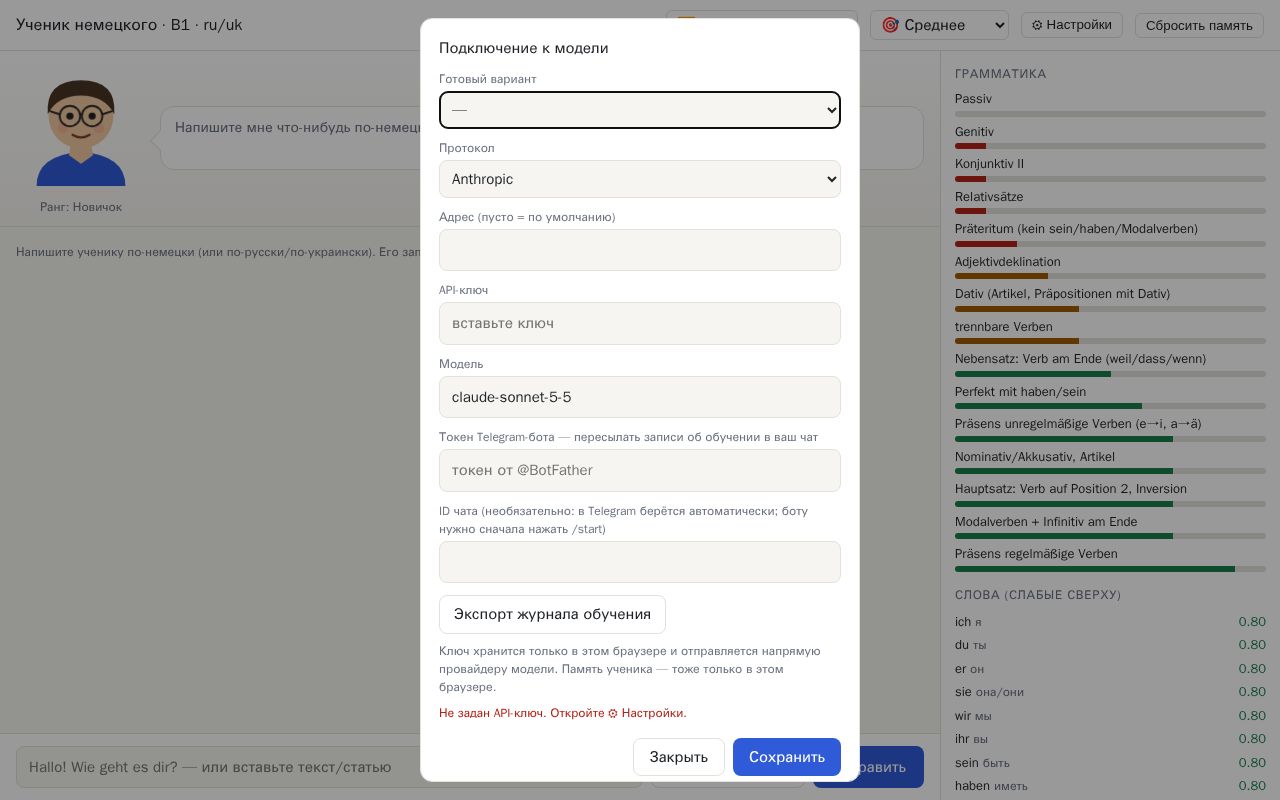The image size is (1280, 800).
Task: Click the student avatar with glasses
Action: (x=81, y=133)
